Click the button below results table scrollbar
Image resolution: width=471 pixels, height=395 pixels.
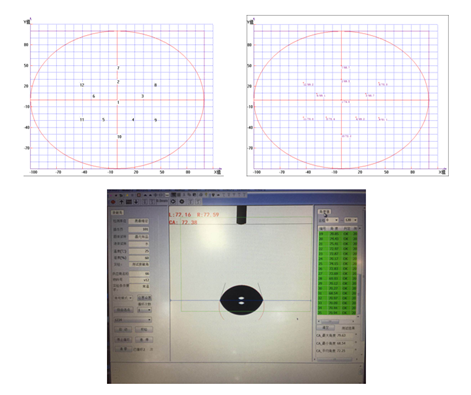tap(326, 328)
